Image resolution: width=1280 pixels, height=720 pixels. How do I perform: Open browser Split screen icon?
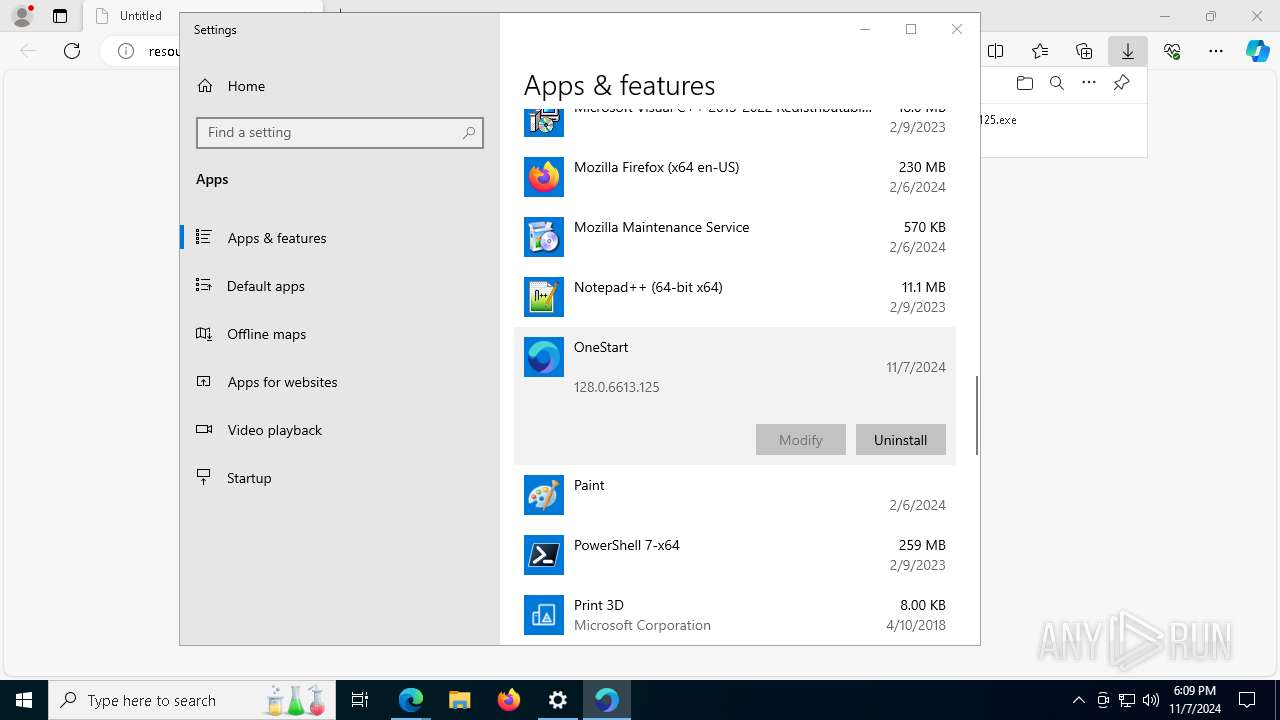[x=996, y=51]
